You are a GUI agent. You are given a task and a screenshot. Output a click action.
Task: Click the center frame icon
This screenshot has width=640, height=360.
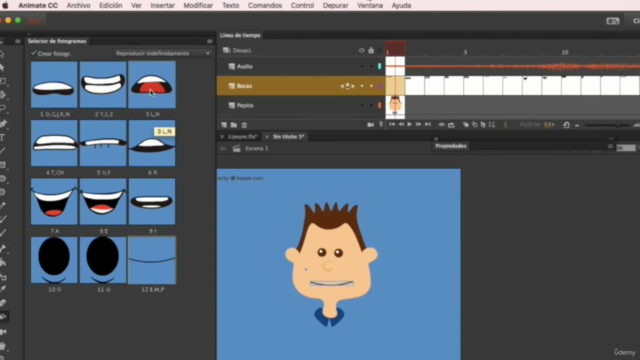point(441,125)
